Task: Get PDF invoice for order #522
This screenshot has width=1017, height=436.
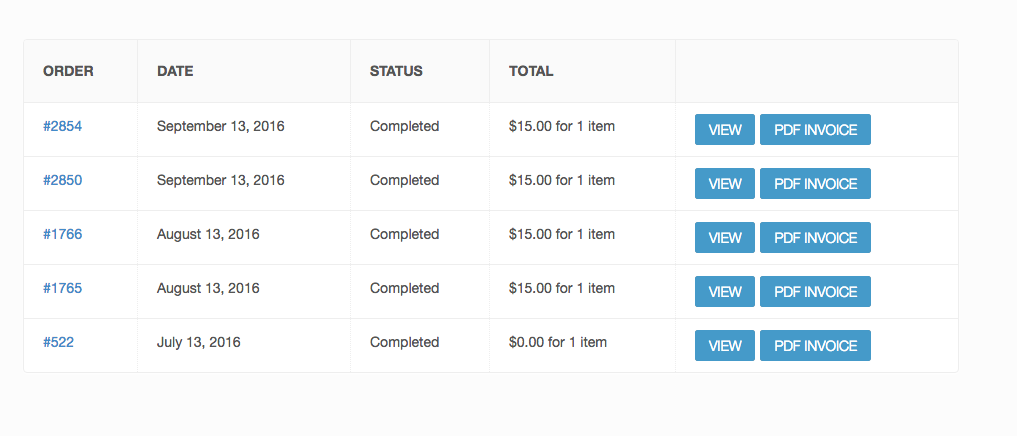Action: 815,345
